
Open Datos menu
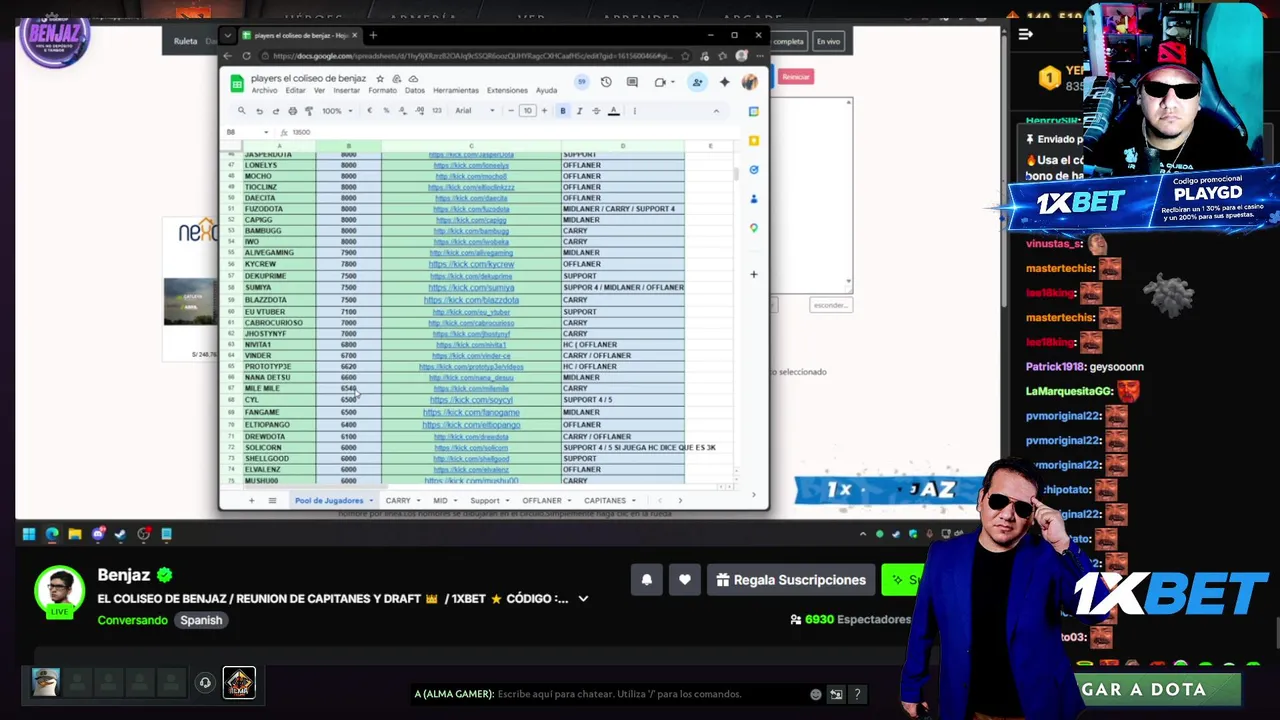415,91
